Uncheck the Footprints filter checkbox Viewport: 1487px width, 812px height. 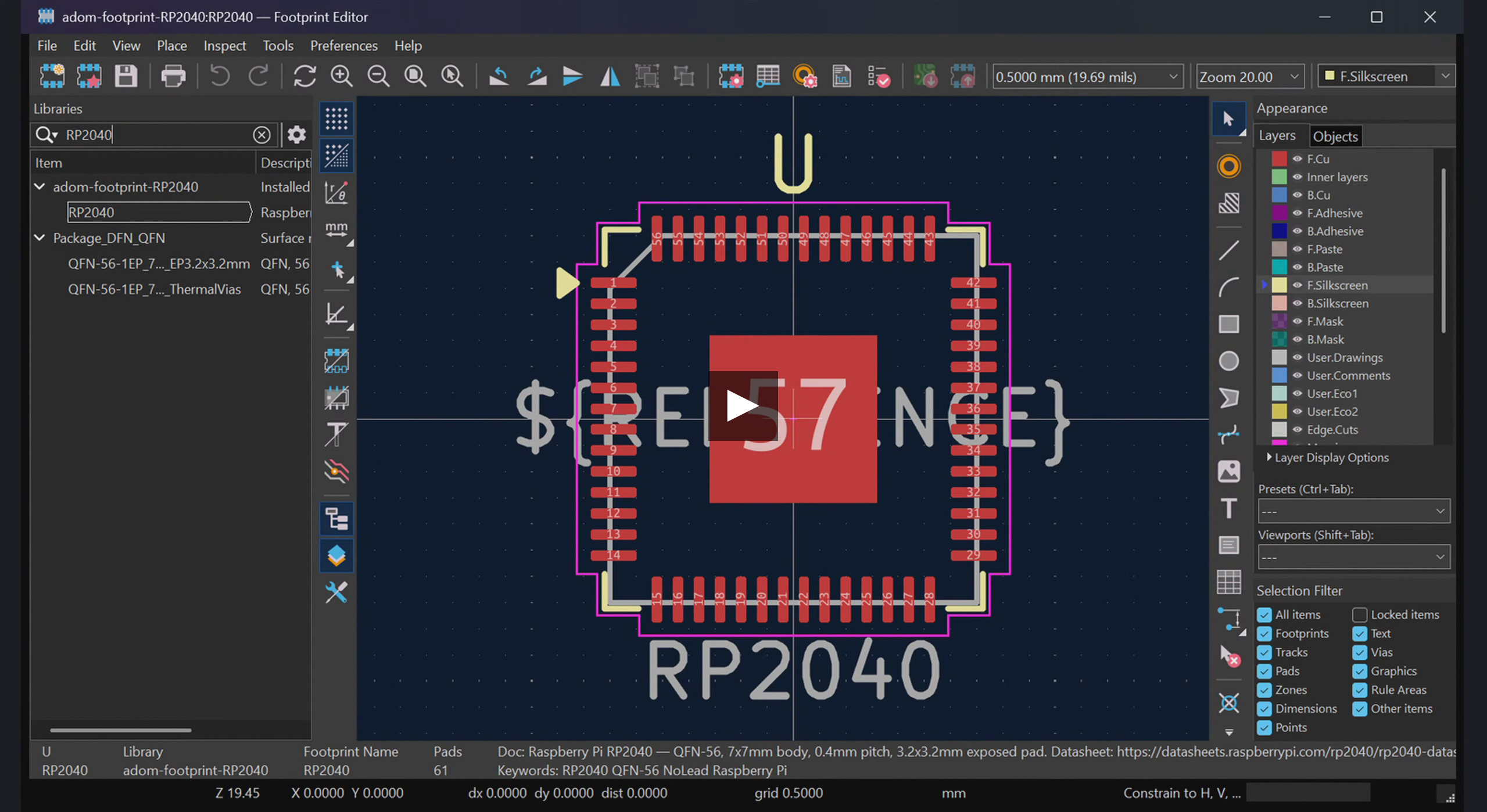click(x=1264, y=634)
